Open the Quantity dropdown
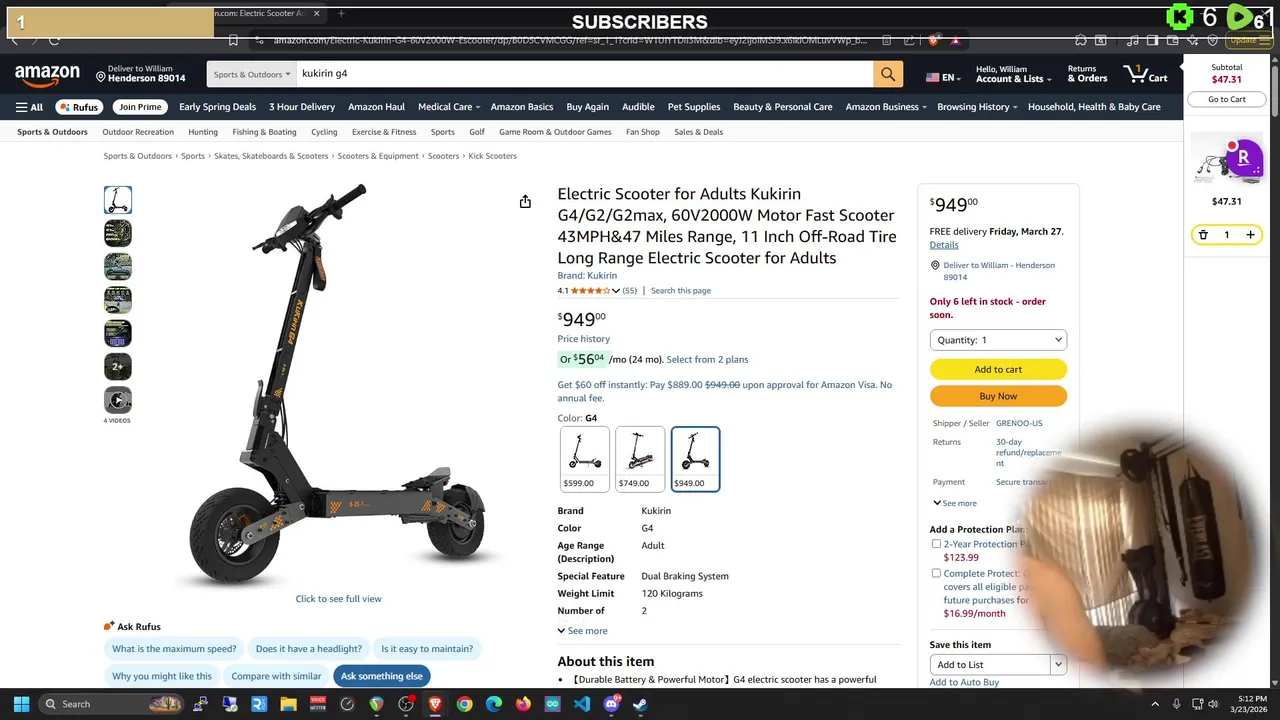 [x=998, y=340]
